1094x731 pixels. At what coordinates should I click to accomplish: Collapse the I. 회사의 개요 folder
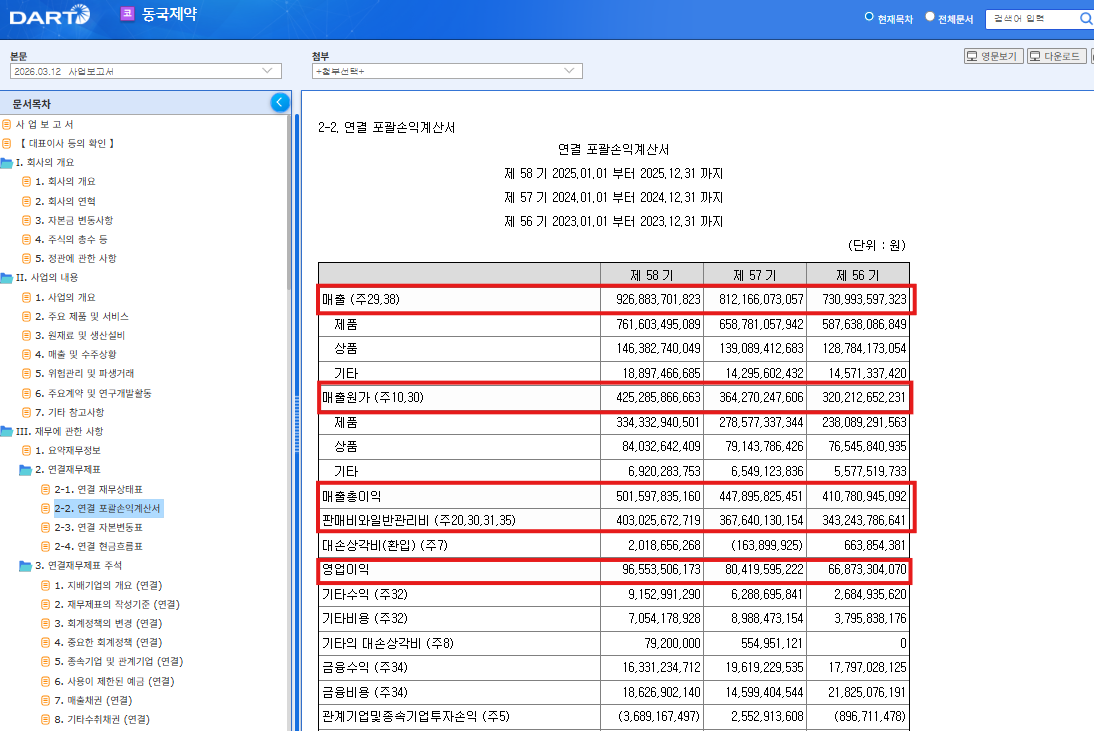tap(6, 163)
